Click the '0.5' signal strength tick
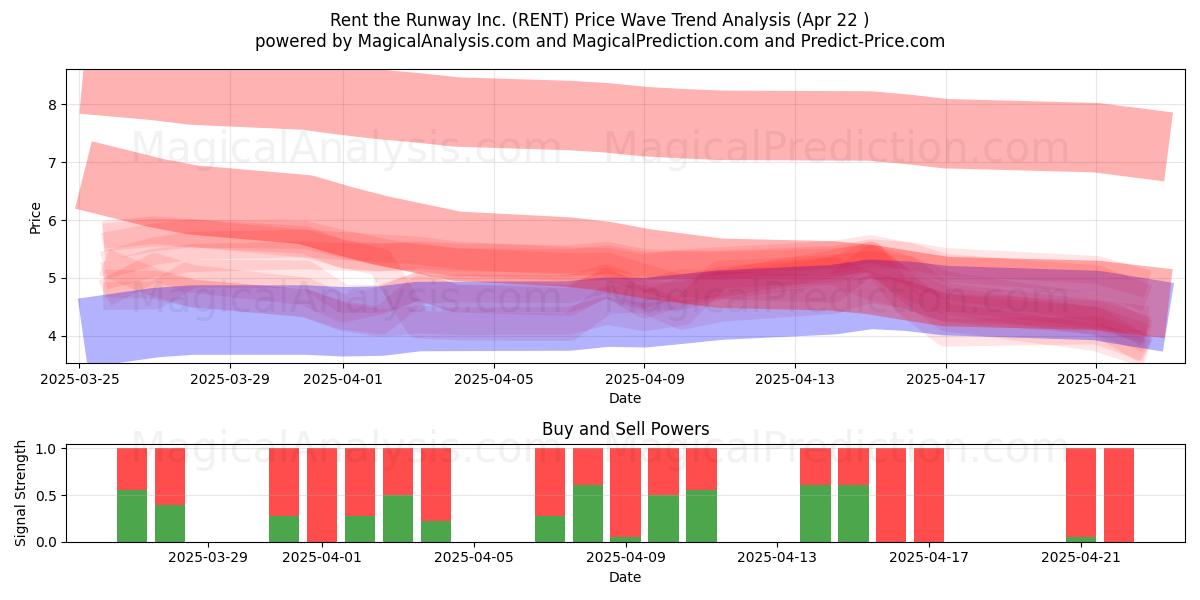Image resolution: width=1200 pixels, height=600 pixels. click(48, 495)
